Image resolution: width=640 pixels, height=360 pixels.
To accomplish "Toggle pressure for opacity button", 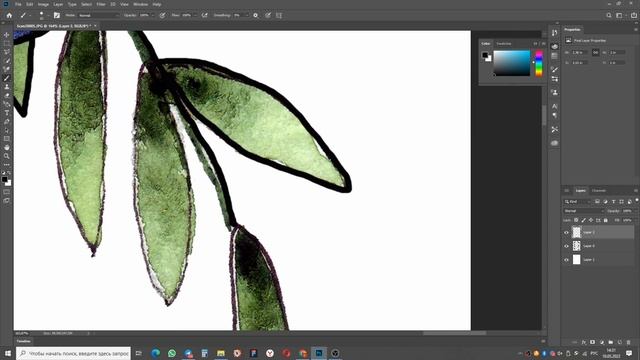I will tap(162, 16).
